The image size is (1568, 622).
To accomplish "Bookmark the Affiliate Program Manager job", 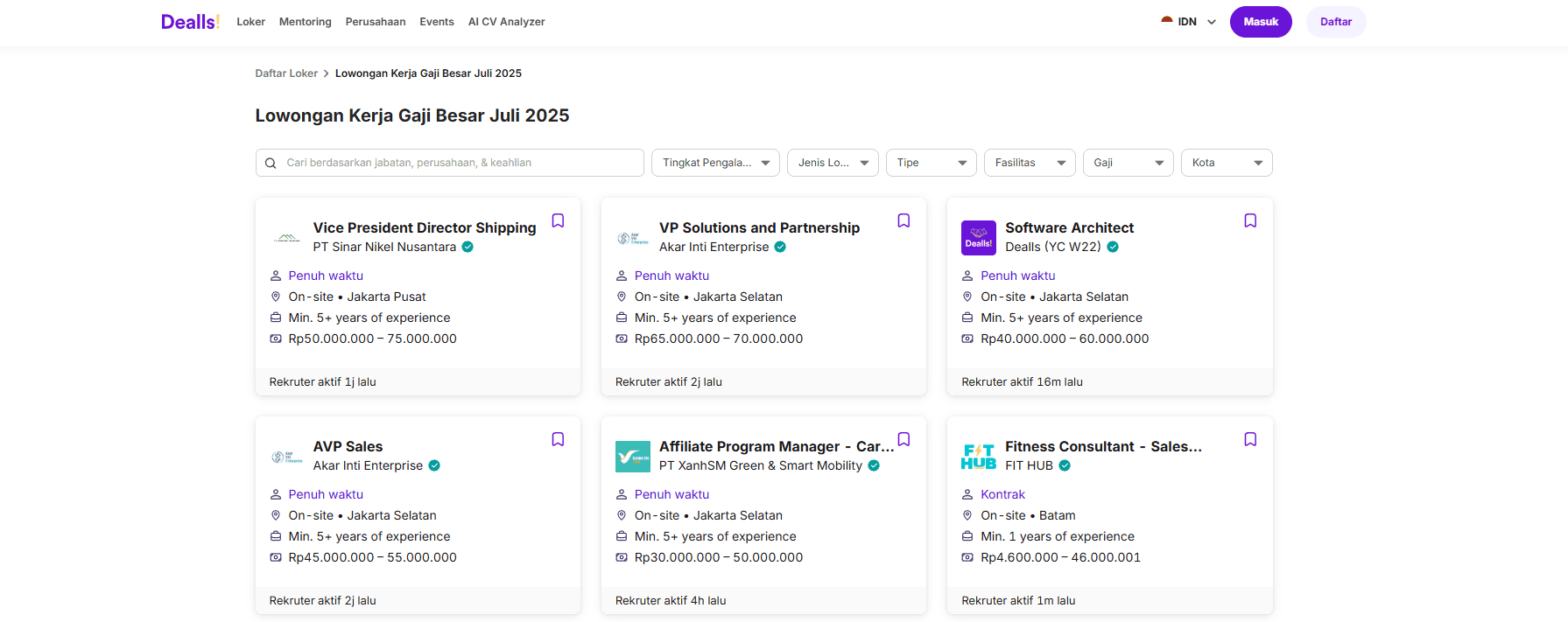I will tap(904, 439).
